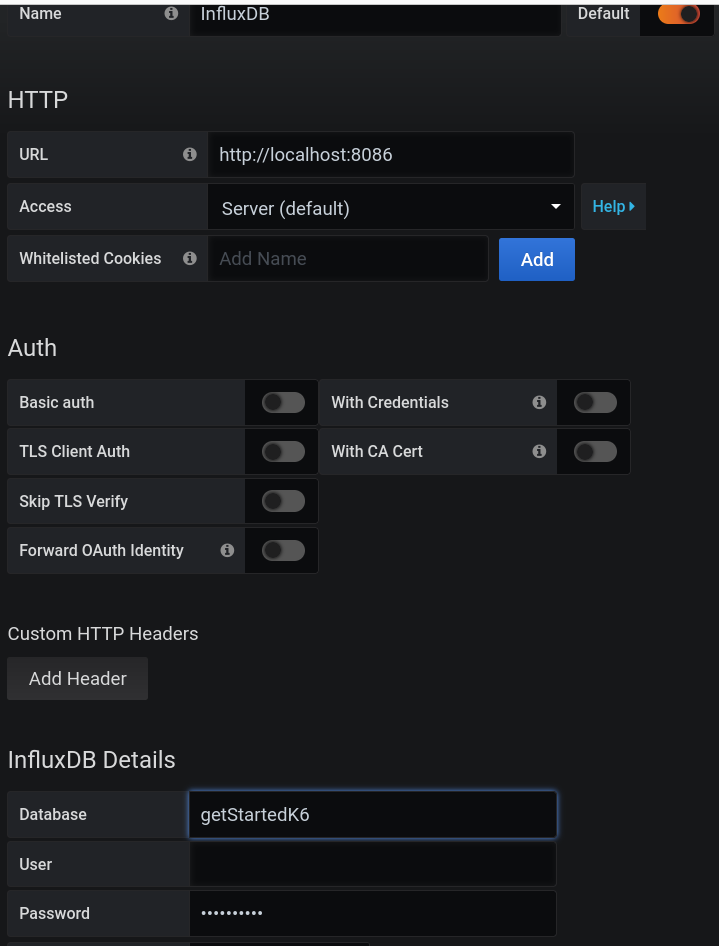Click the With CA Cert info icon

pyautogui.click(x=539, y=452)
